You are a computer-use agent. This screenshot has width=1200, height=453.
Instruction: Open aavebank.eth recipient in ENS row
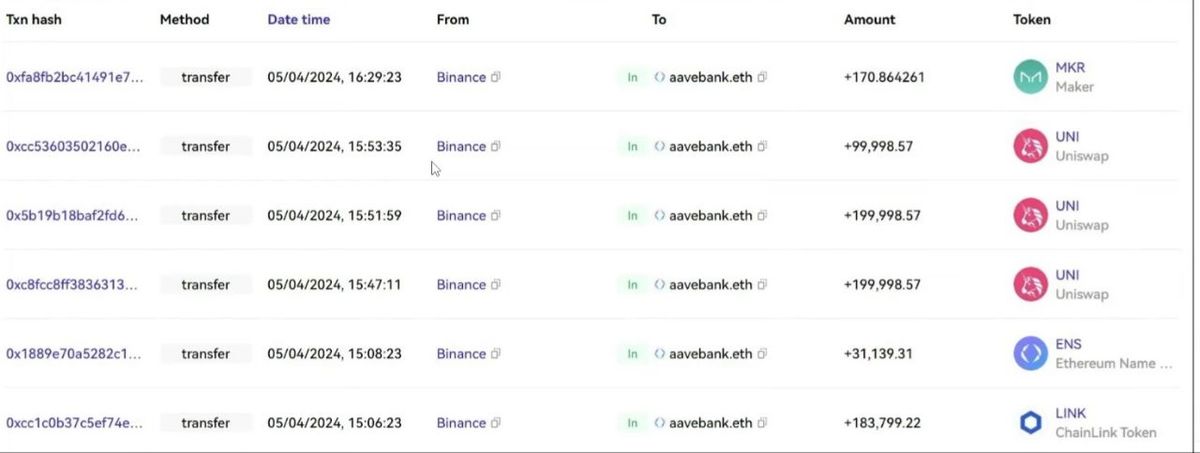tap(710, 354)
